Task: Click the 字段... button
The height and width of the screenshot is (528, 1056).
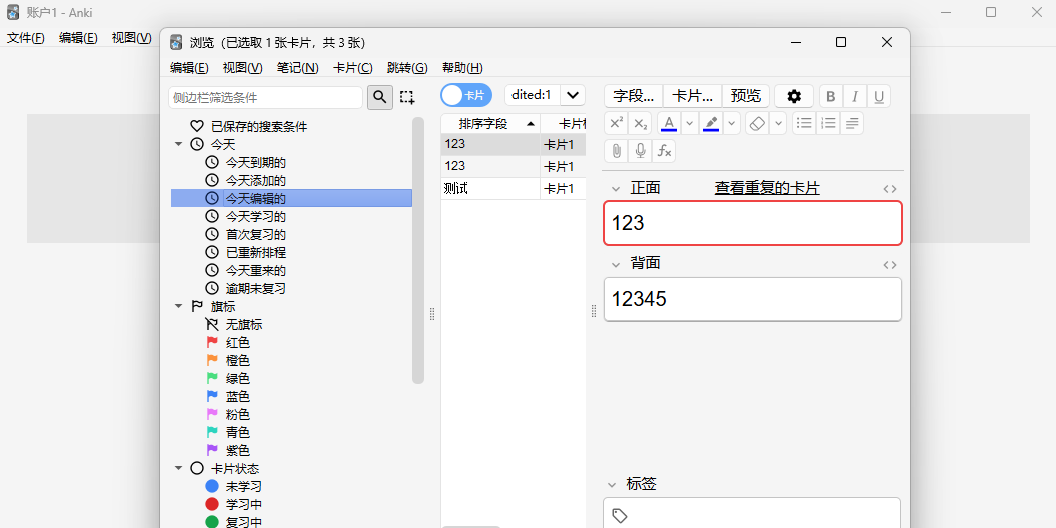Action: coord(633,96)
